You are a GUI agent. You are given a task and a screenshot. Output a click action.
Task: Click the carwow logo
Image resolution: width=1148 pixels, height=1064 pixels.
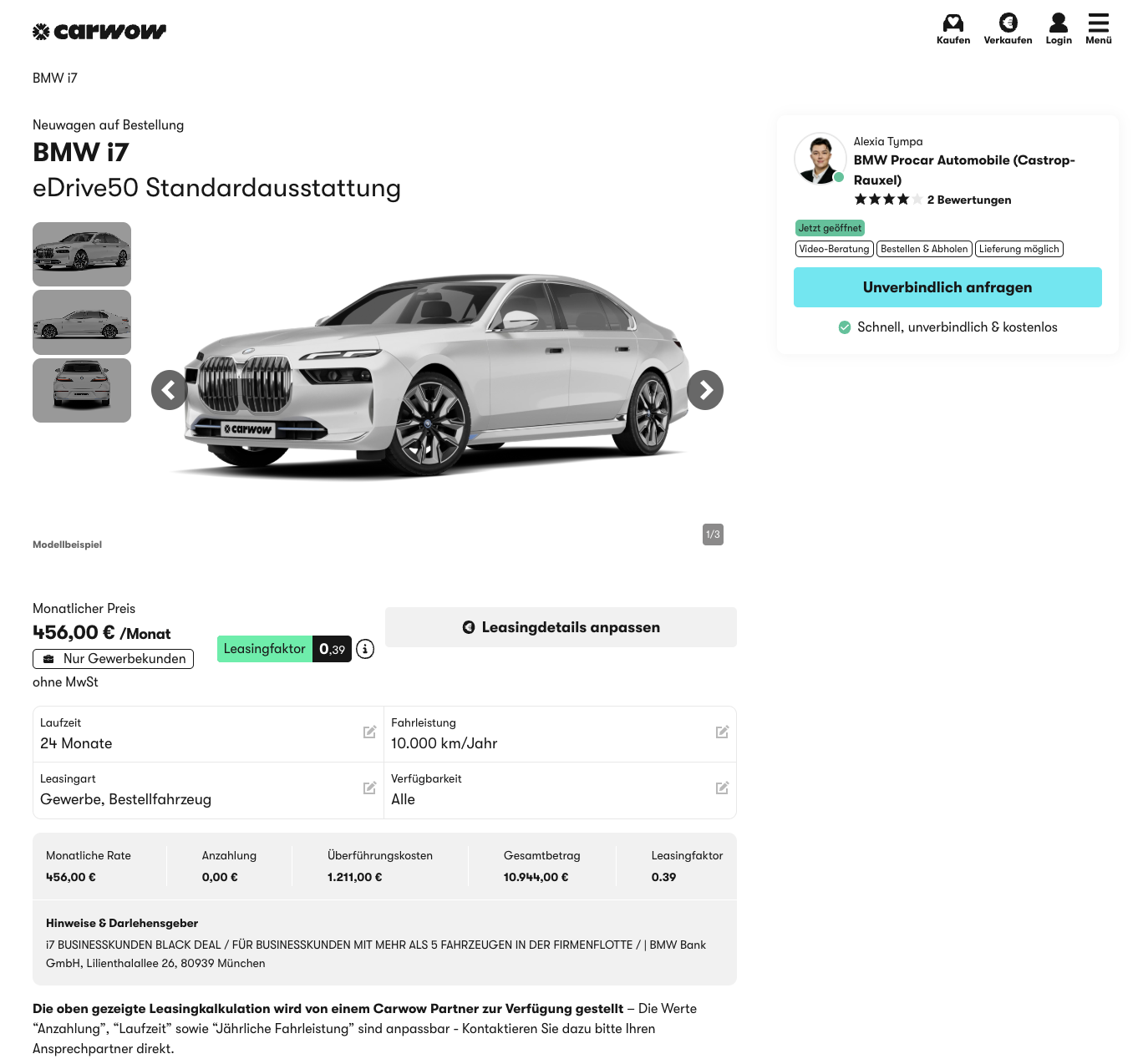click(99, 32)
